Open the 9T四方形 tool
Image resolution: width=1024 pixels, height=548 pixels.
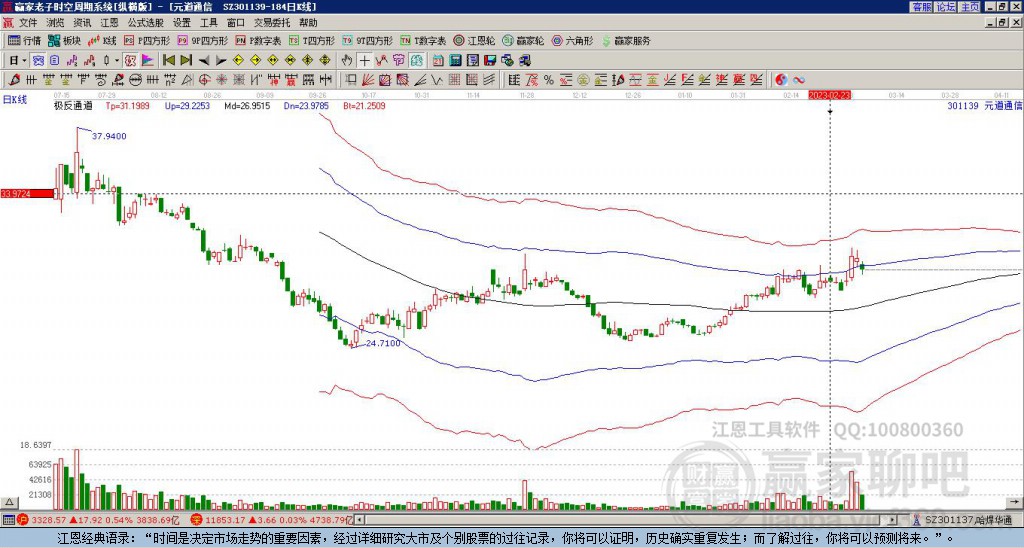click(368, 40)
